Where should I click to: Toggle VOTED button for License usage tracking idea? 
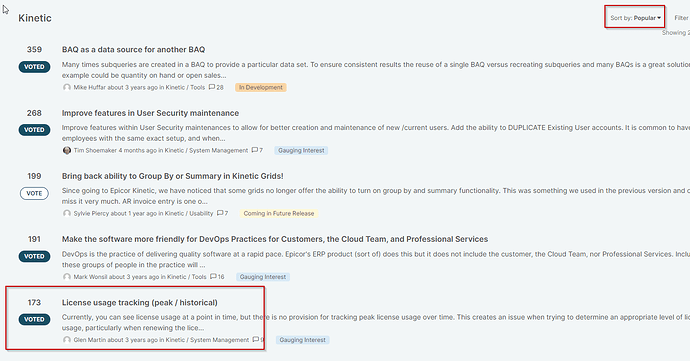[x=34, y=319]
